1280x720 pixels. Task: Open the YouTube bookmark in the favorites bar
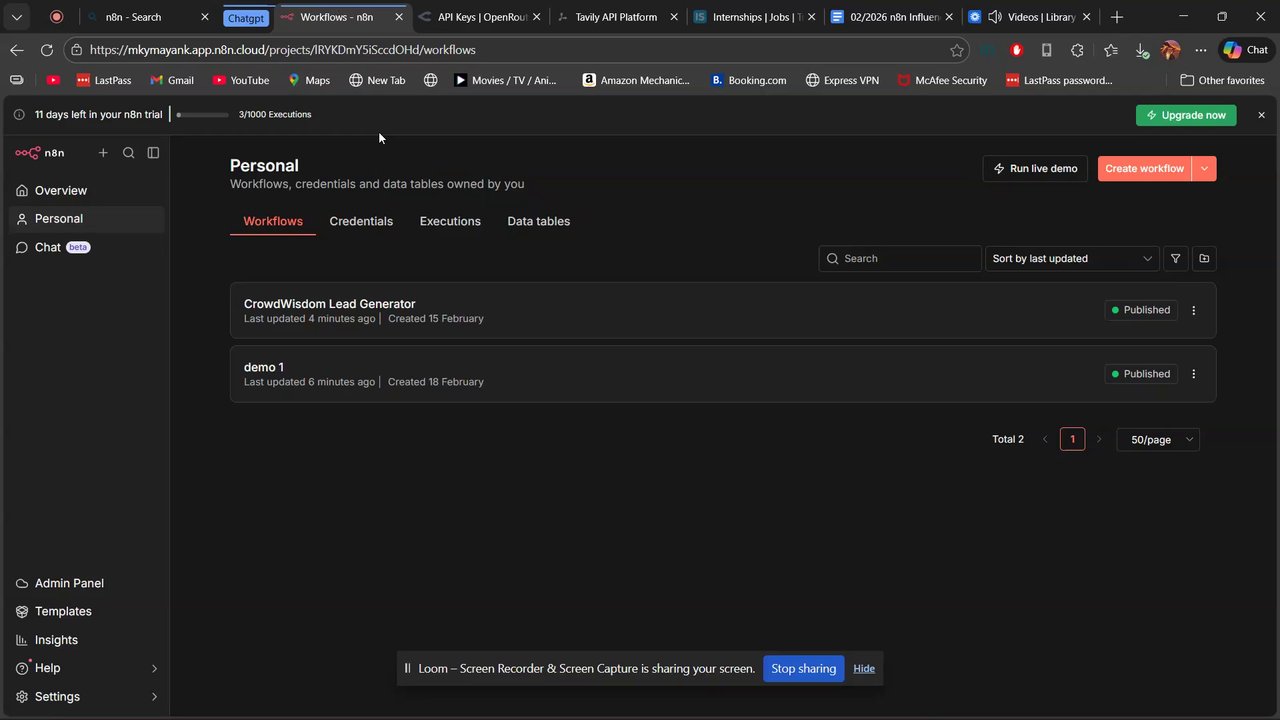[241, 80]
